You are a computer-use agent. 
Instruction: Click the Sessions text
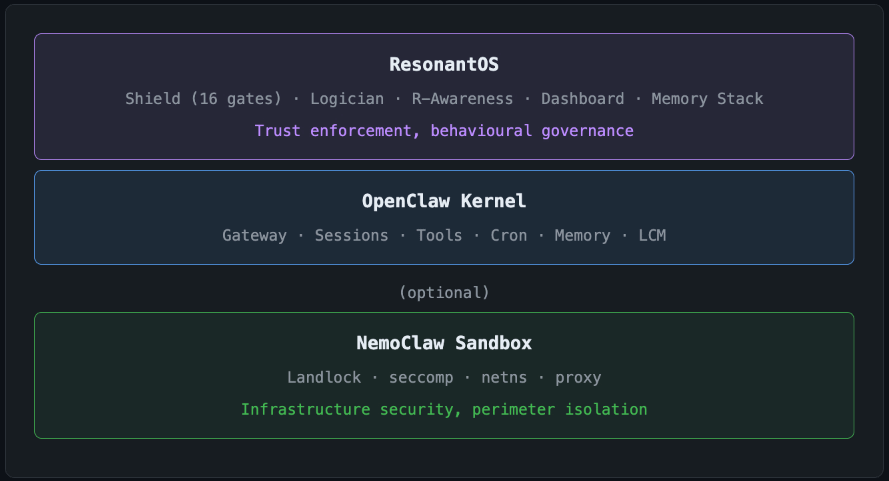352,235
